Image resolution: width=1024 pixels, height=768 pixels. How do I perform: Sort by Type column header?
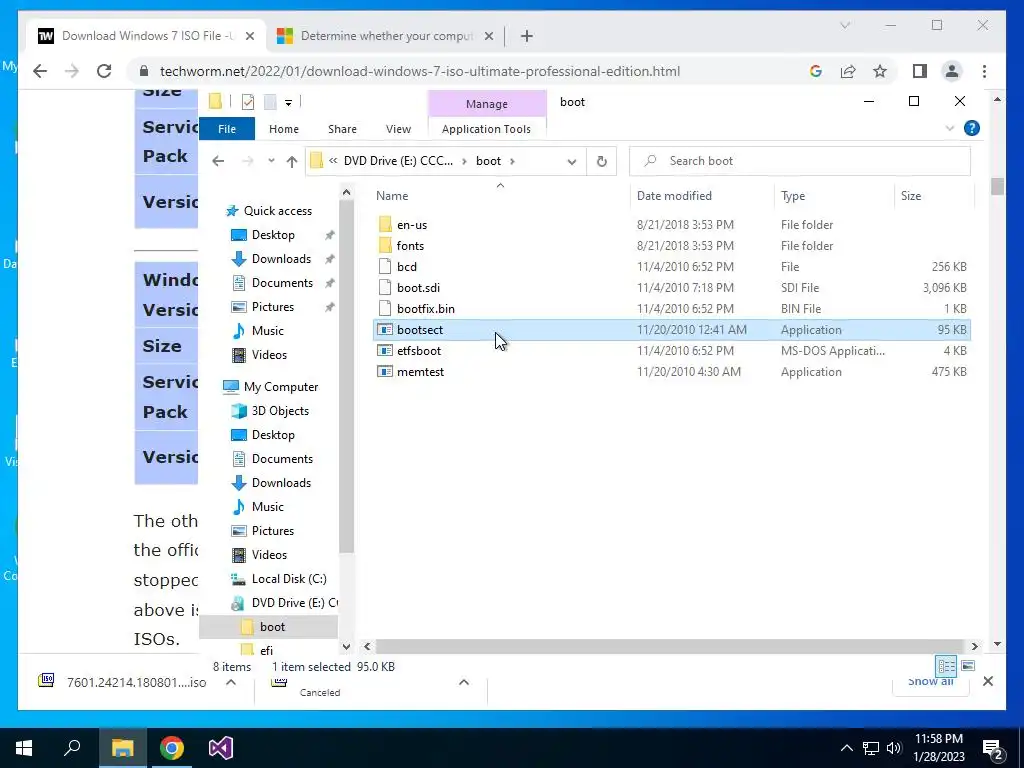793,195
